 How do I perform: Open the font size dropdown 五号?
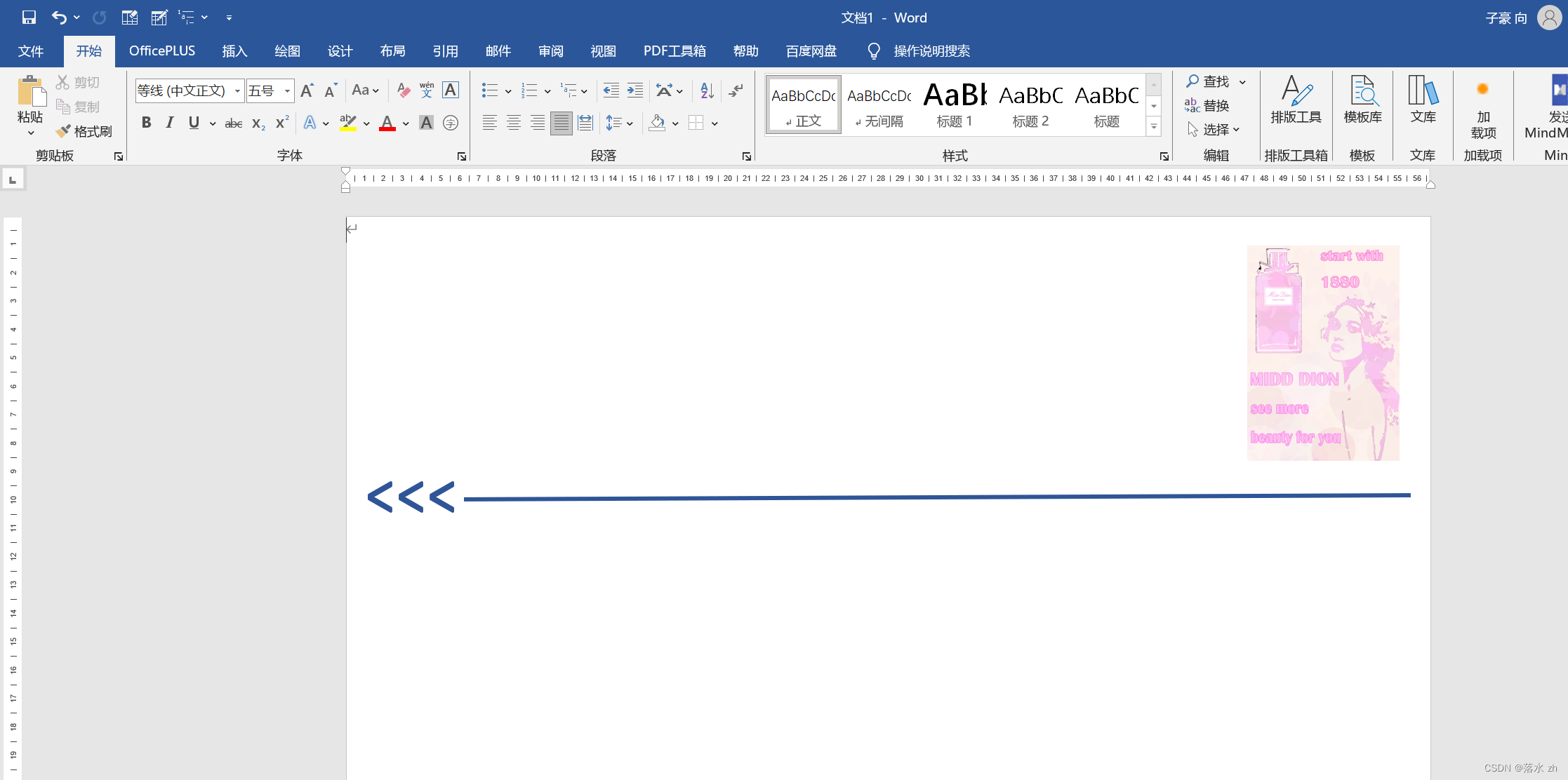tap(287, 90)
